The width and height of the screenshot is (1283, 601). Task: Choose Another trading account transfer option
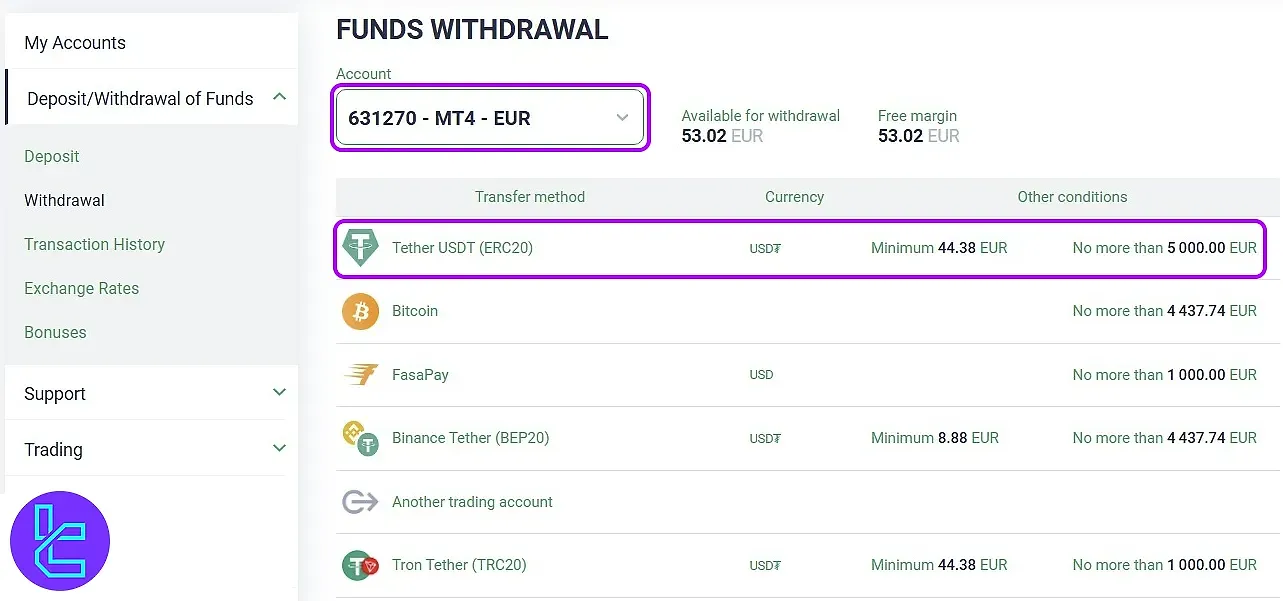point(472,502)
